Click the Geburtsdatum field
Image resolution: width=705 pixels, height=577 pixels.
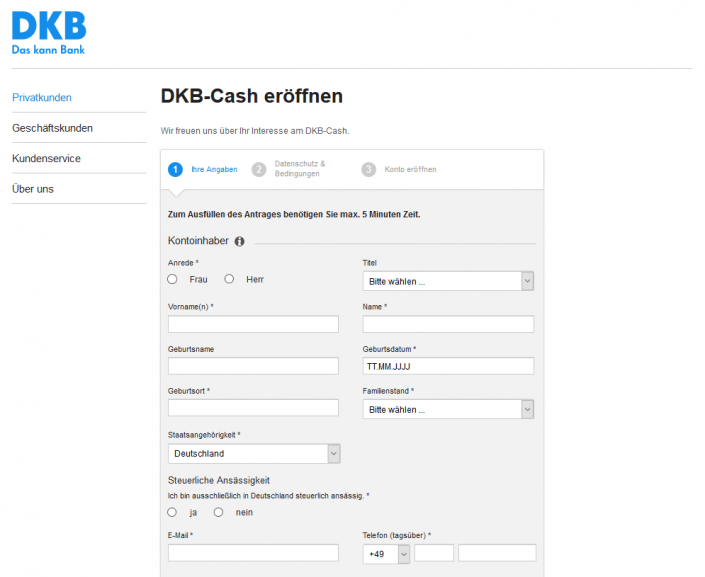(x=448, y=366)
